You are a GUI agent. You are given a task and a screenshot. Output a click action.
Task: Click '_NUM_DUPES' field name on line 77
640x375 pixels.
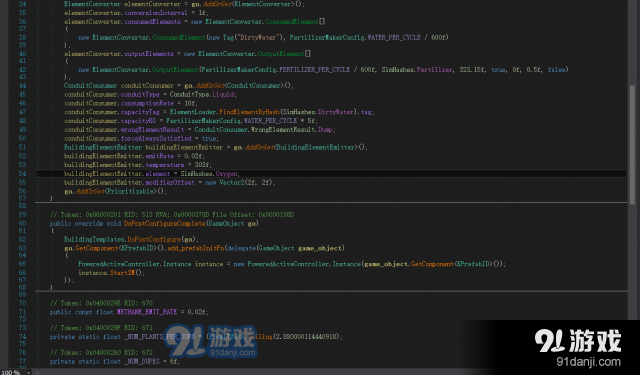click(x=142, y=362)
